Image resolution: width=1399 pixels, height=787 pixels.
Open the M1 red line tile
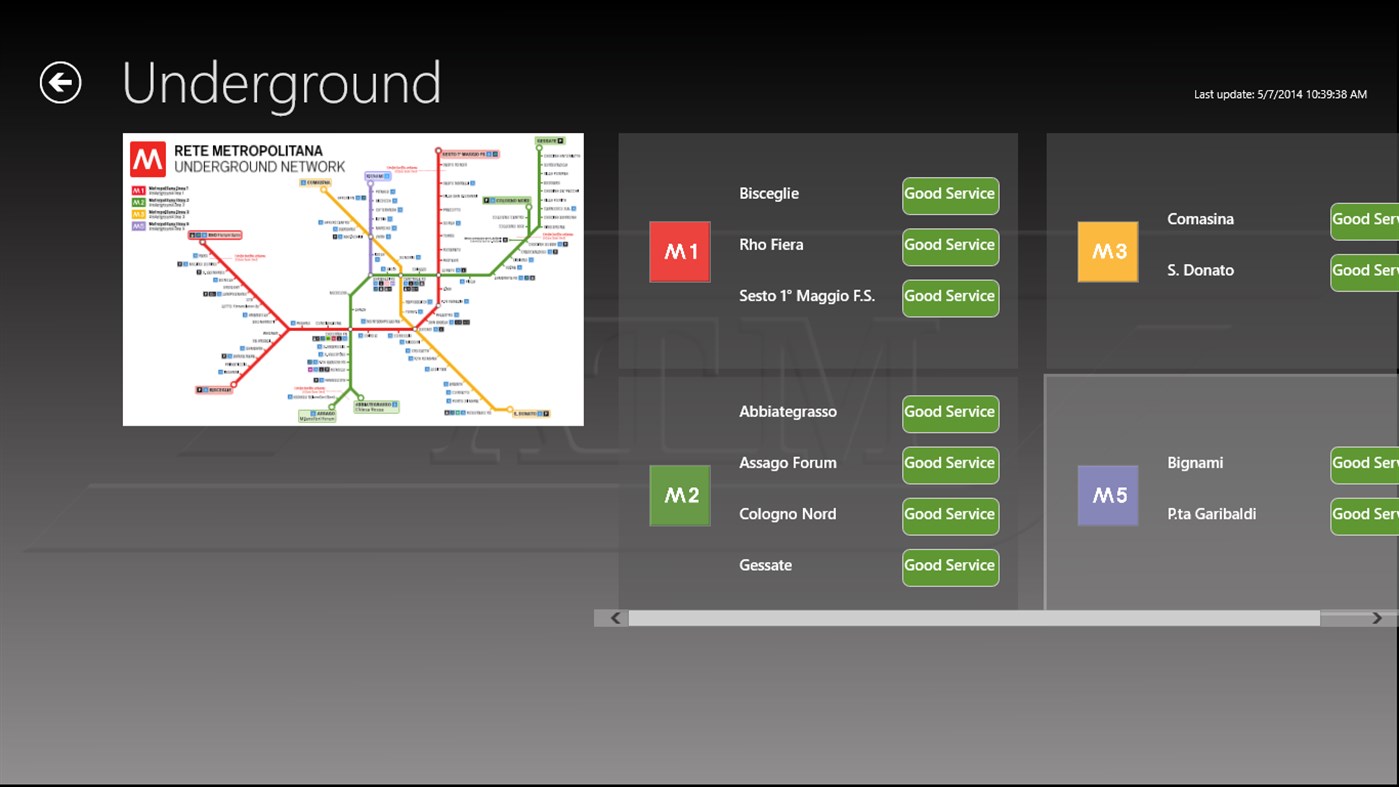680,252
